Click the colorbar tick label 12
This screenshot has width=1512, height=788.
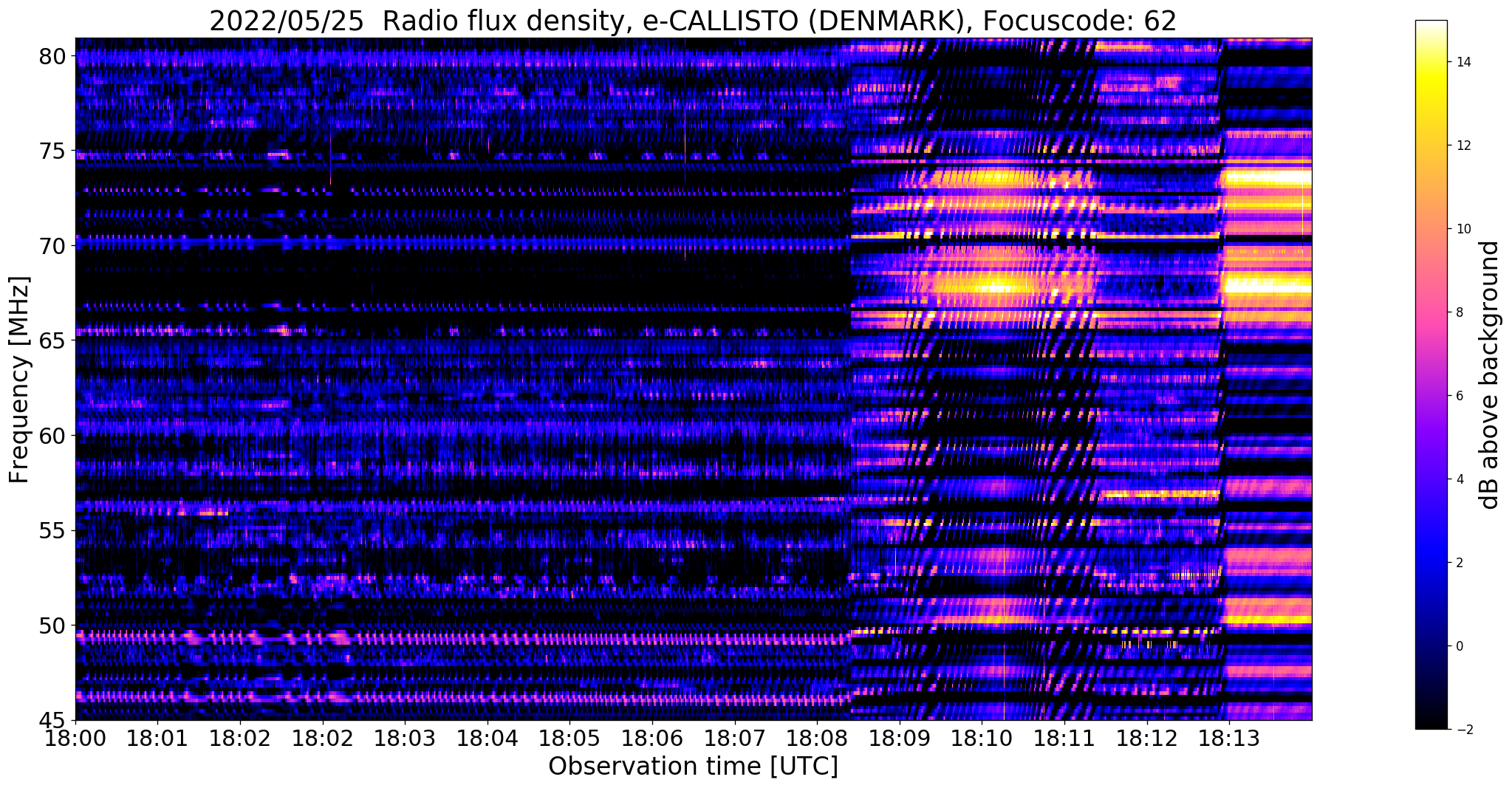point(1463,145)
